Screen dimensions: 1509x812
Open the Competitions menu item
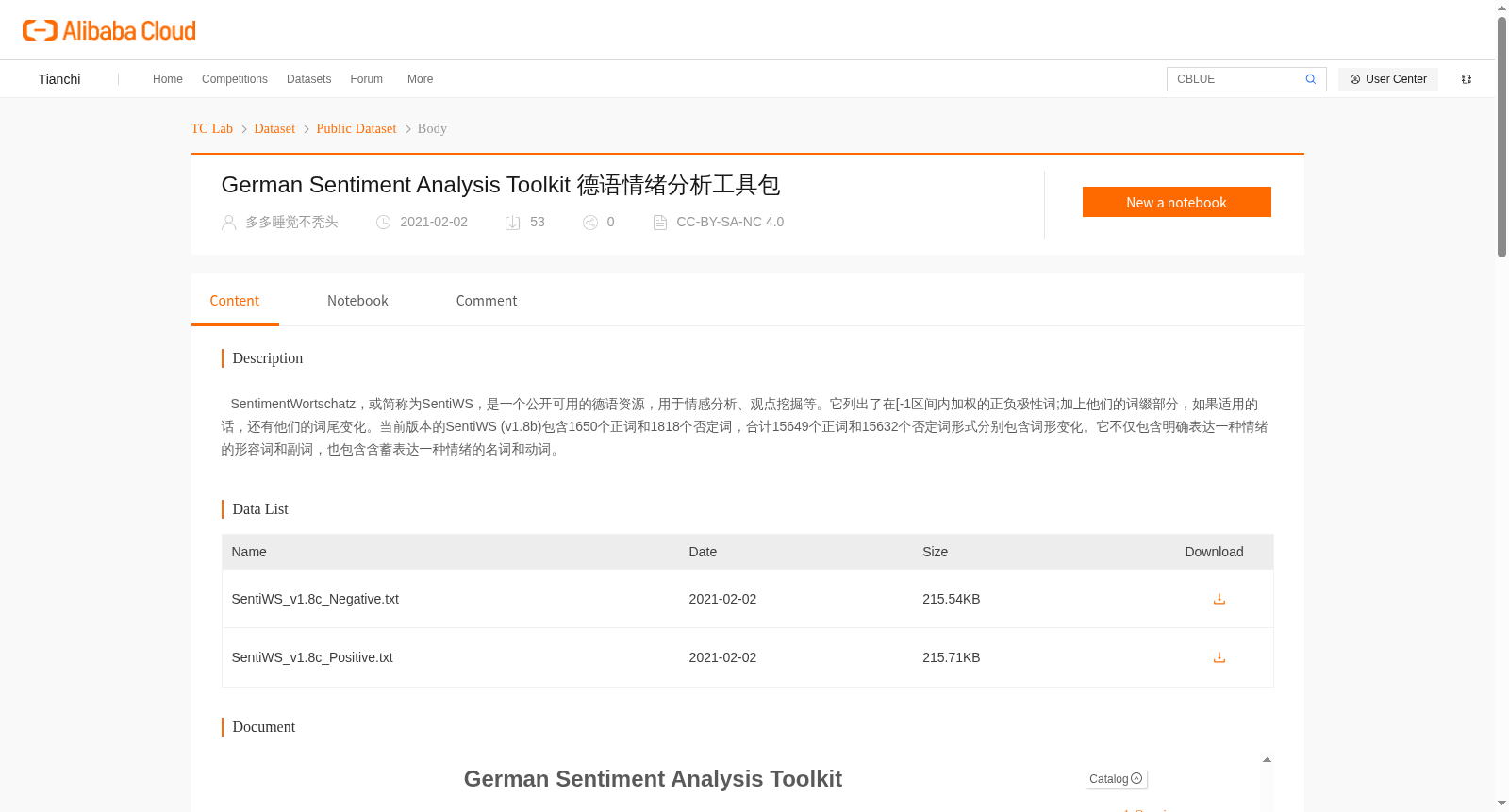(x=235, y=79)
